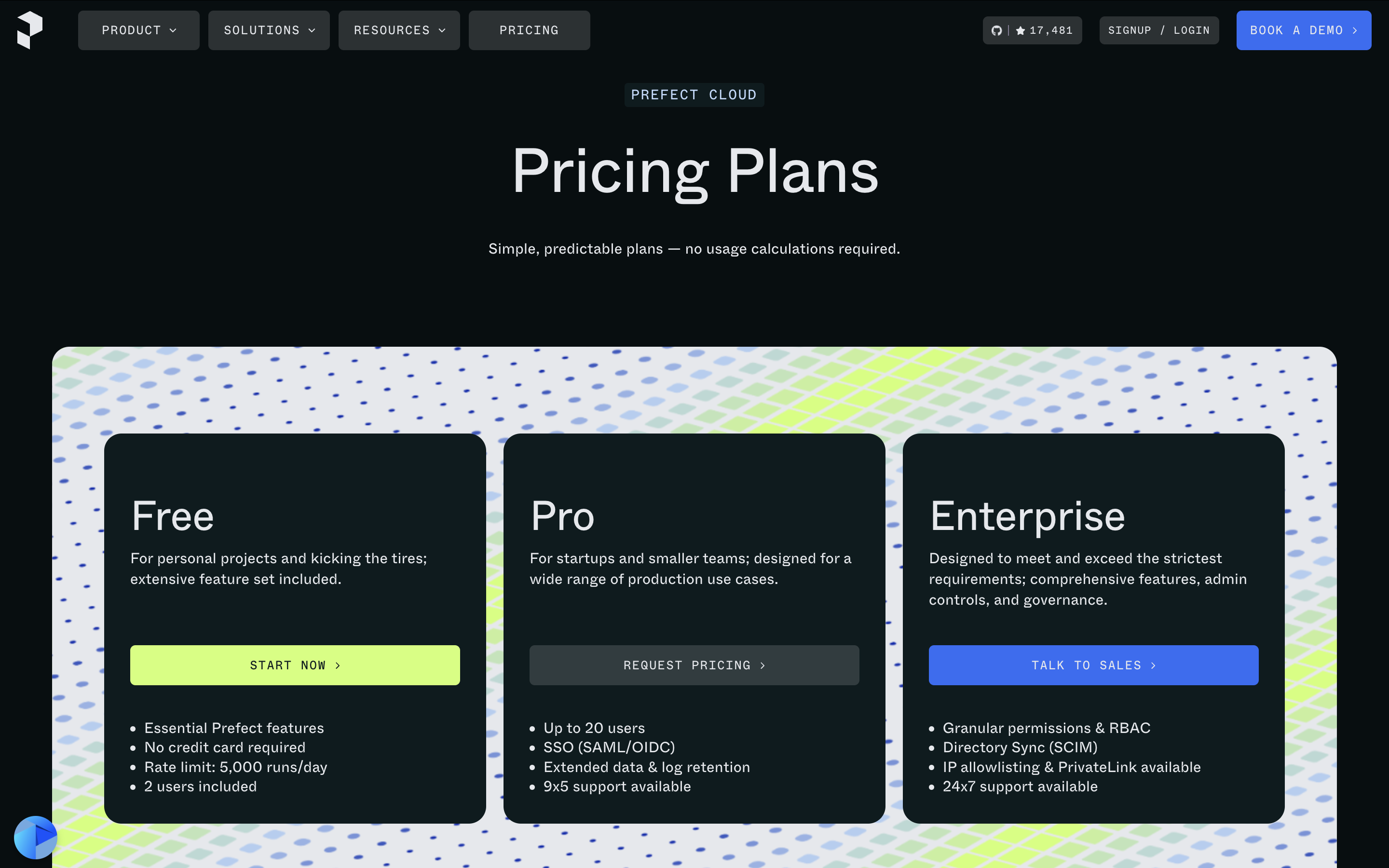Click the chevron arrow in Start Now button
The image size is (1389, 868).
[x=338, y=665]
